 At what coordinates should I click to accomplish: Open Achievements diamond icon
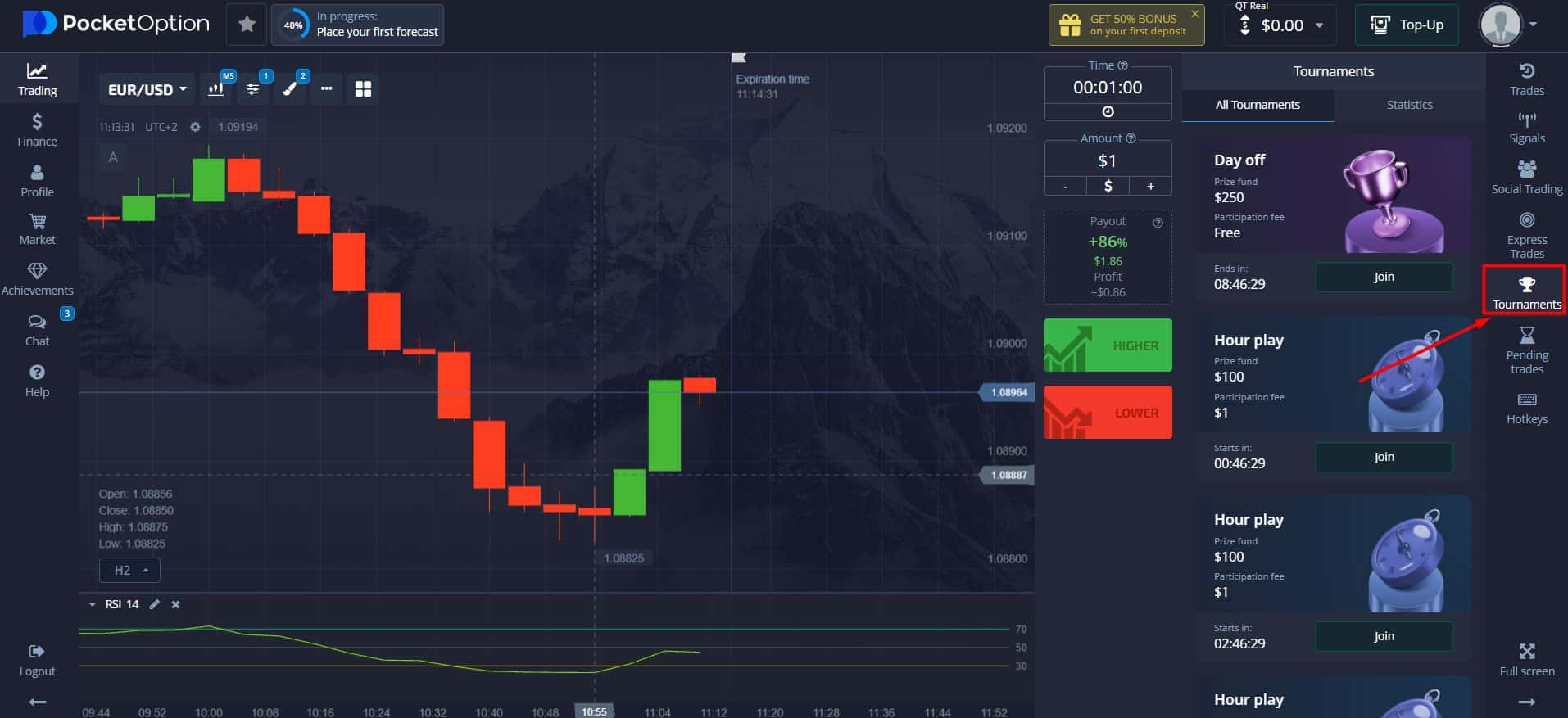[37, 279]
